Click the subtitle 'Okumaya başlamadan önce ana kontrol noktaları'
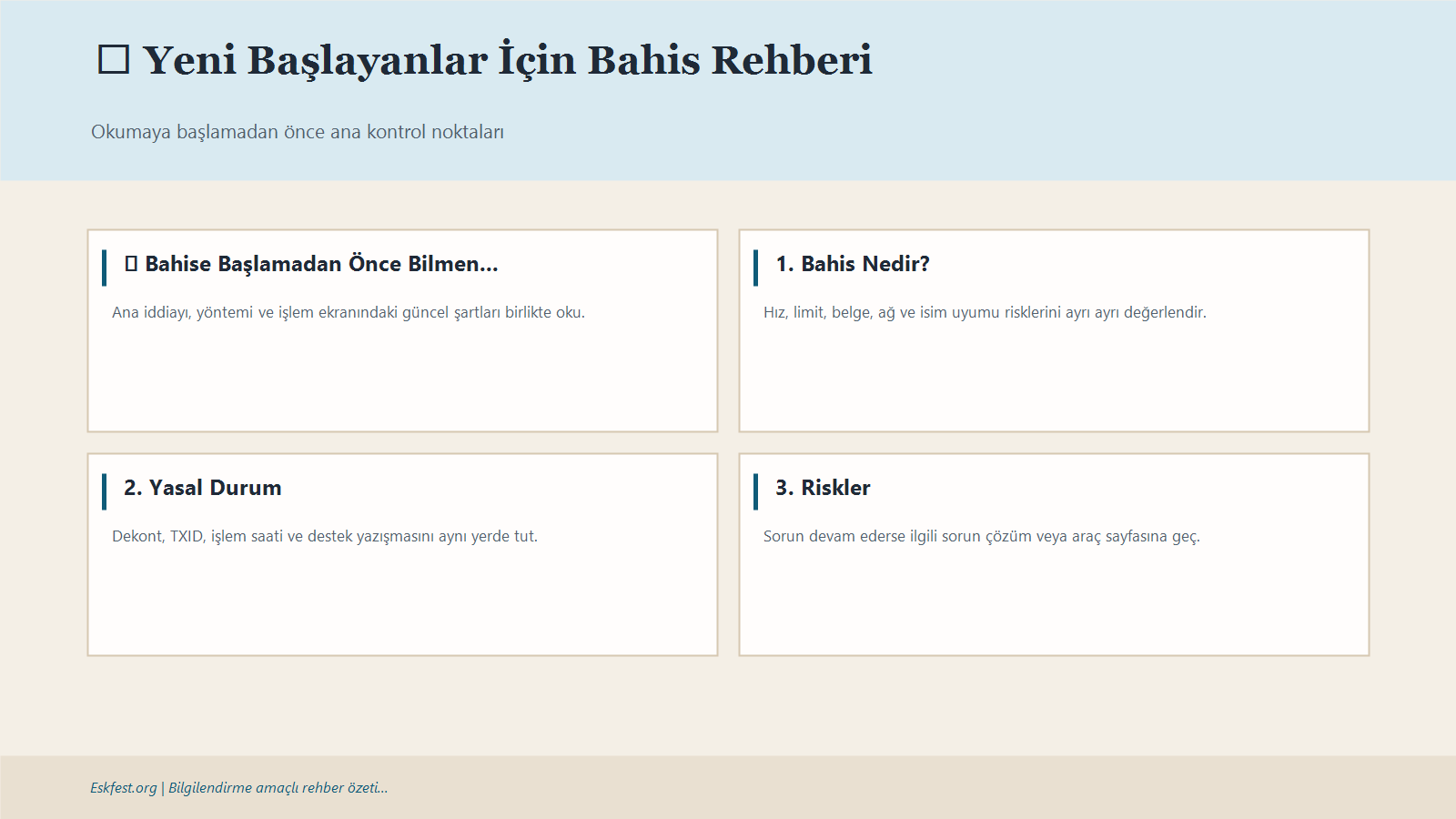Screen dimensions: 1456x819 298,132
